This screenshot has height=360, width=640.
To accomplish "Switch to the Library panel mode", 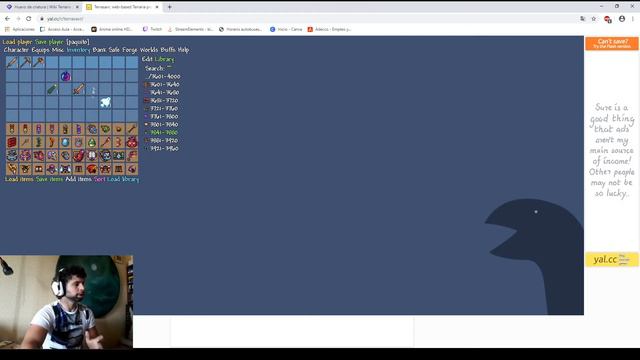I will coord(164,59).
